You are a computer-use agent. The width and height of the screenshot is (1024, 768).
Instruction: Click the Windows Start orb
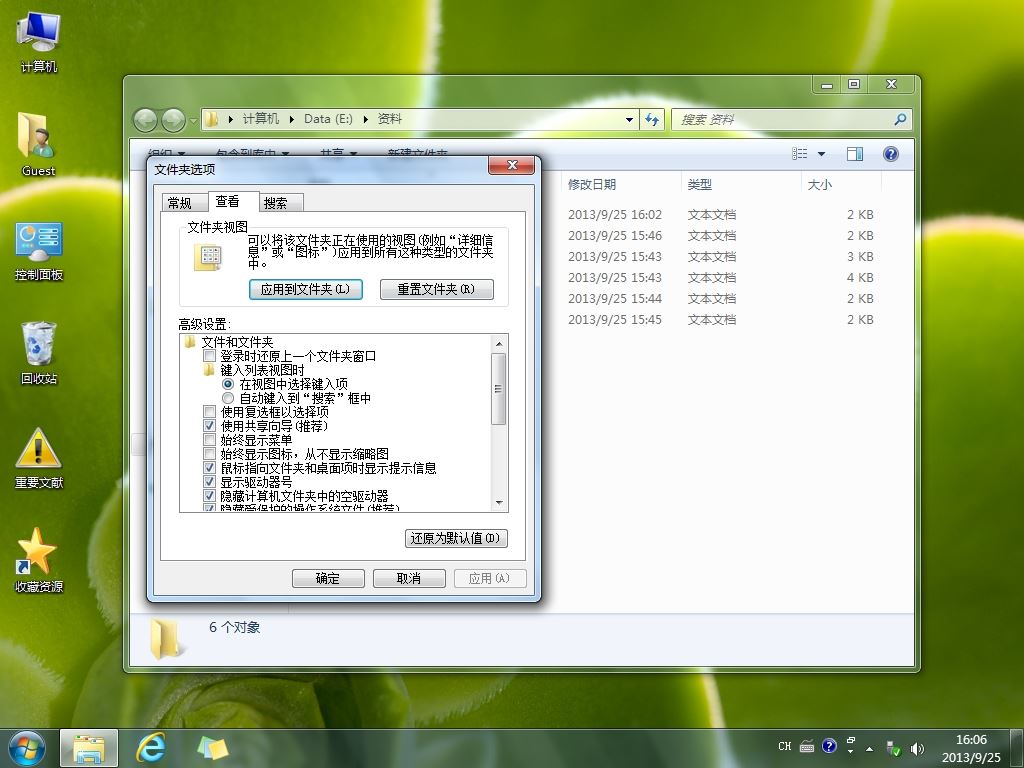(x=27, y=748)
